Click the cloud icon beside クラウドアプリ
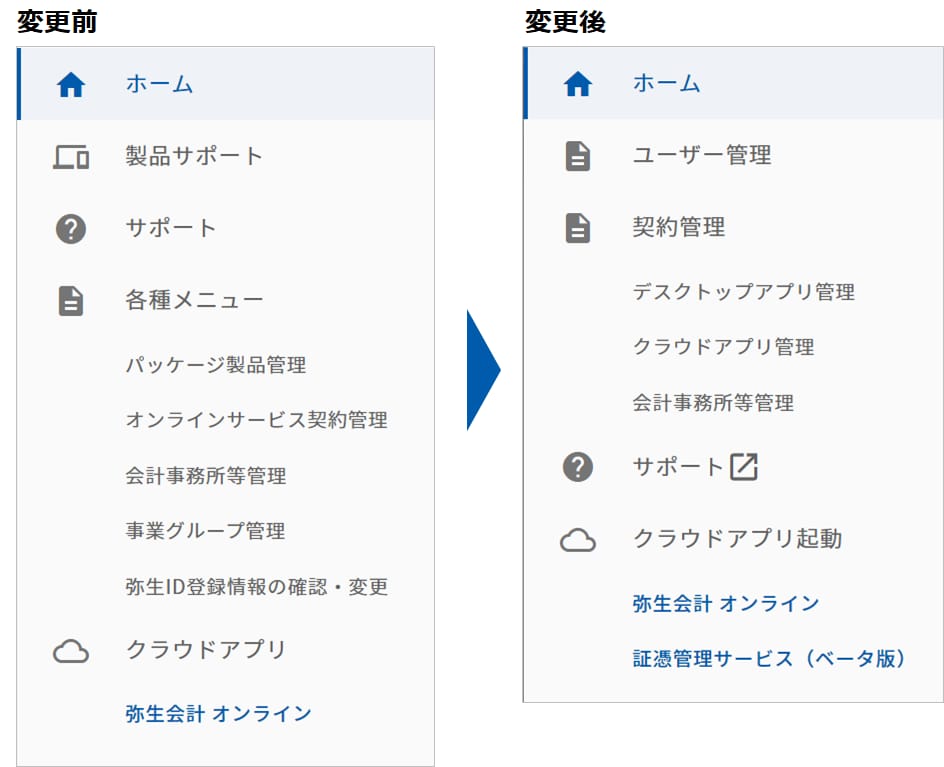Viewport: 944px width, 767px height. (71, 652)
